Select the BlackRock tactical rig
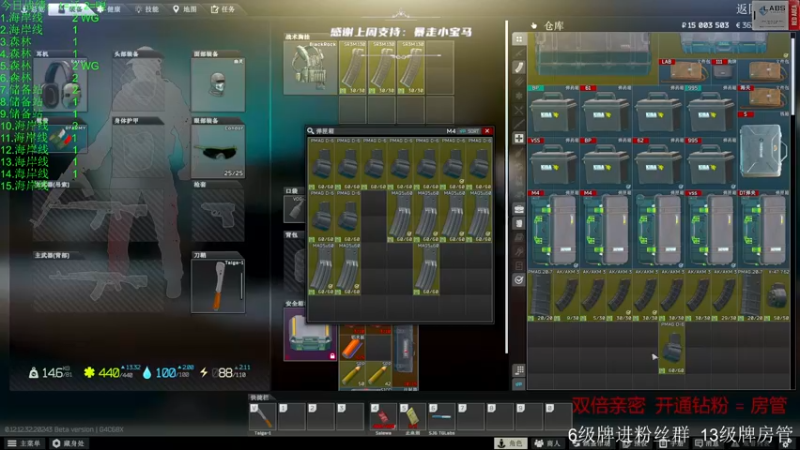 [x=311, y=67]
